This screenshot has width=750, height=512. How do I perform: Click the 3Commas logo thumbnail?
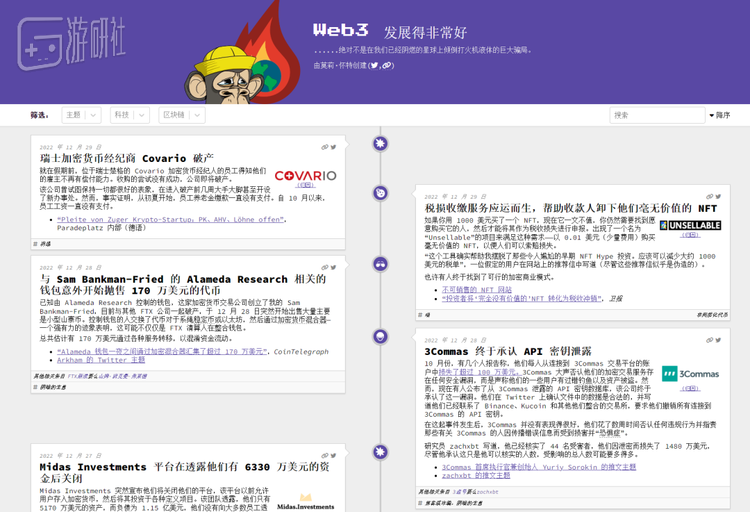coord(690,374)
